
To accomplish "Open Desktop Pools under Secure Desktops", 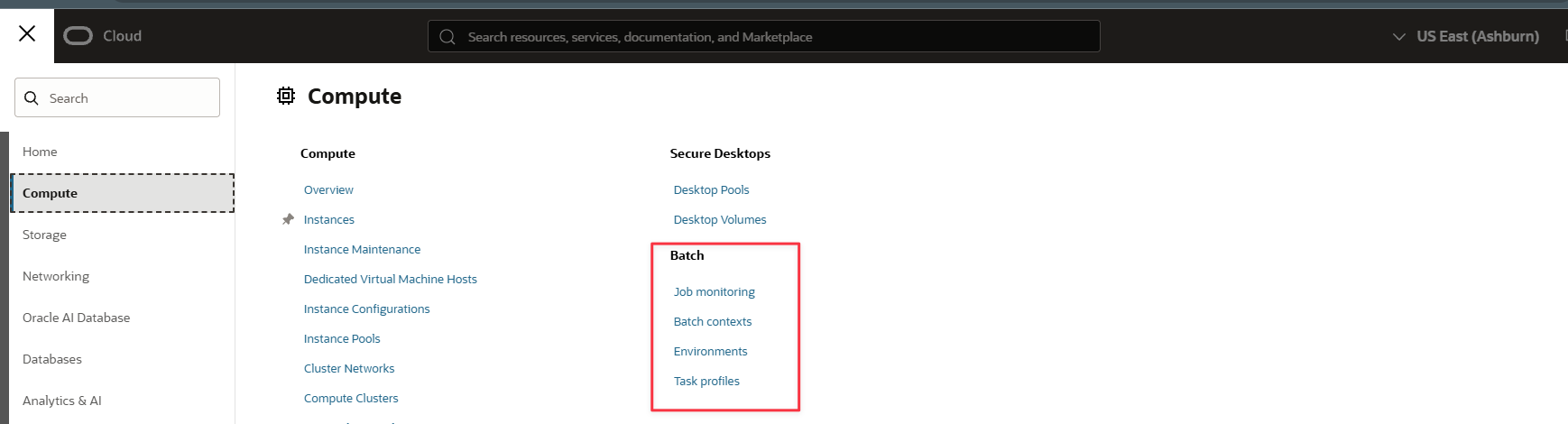I will tap(711, 189).
